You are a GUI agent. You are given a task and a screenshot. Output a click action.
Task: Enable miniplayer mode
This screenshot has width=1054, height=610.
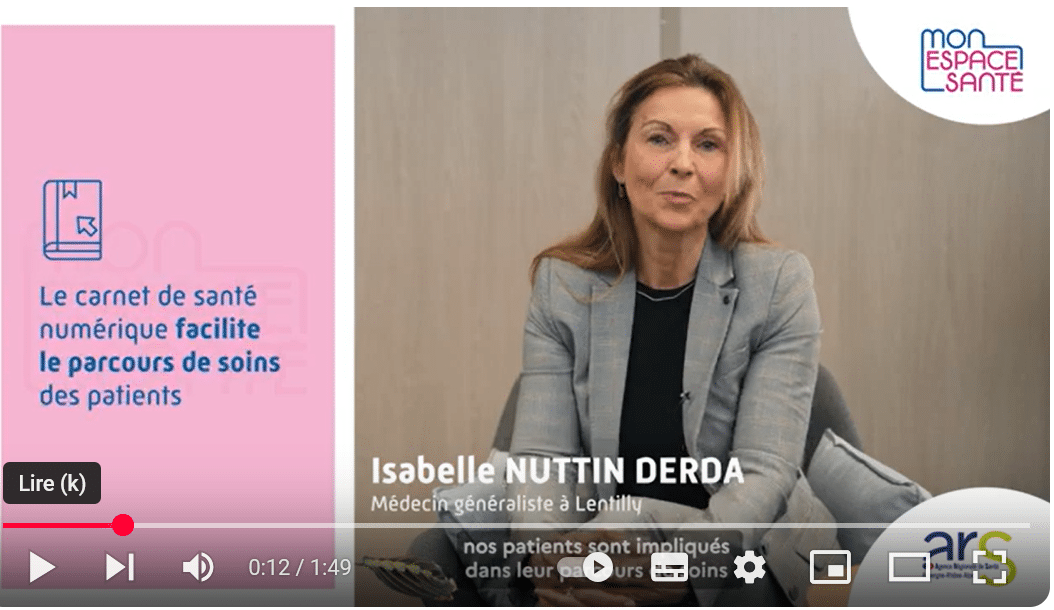[x=830, y=568]
